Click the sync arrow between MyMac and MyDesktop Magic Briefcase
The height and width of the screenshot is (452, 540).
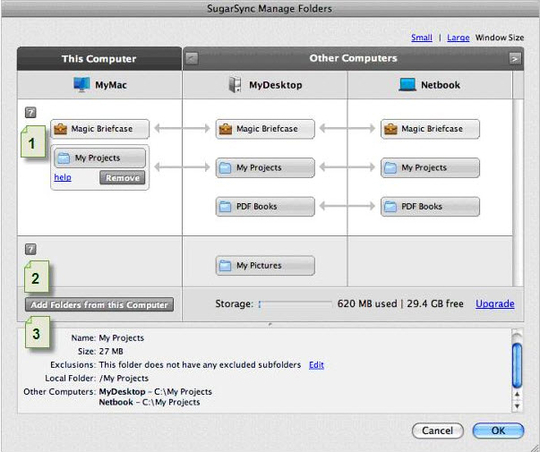click(x=182, y=129)
